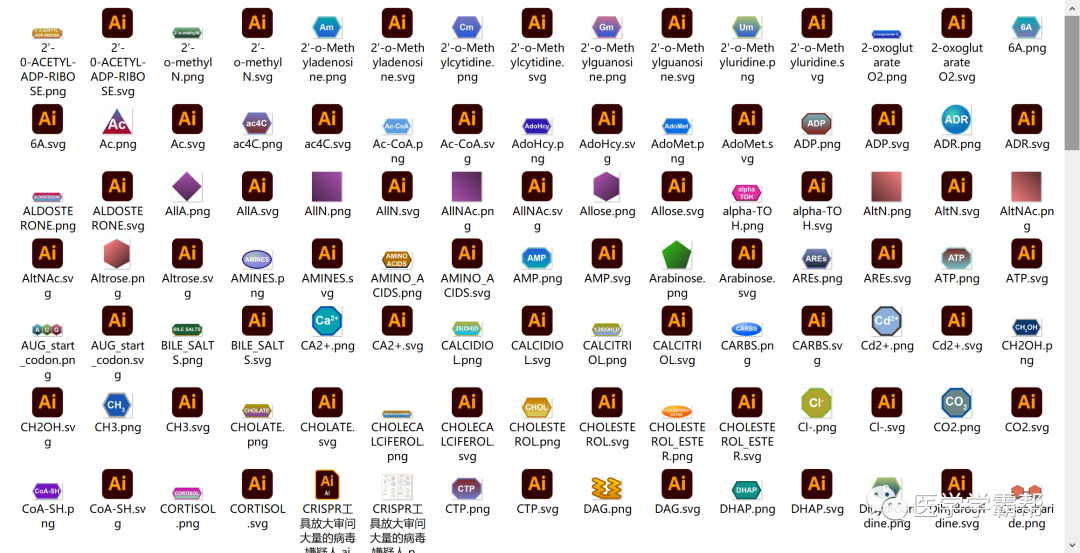This screenshot has width=1080, height=553.
Task: Click the file name "CHOLATE.svg"
Action: [326, 434]
